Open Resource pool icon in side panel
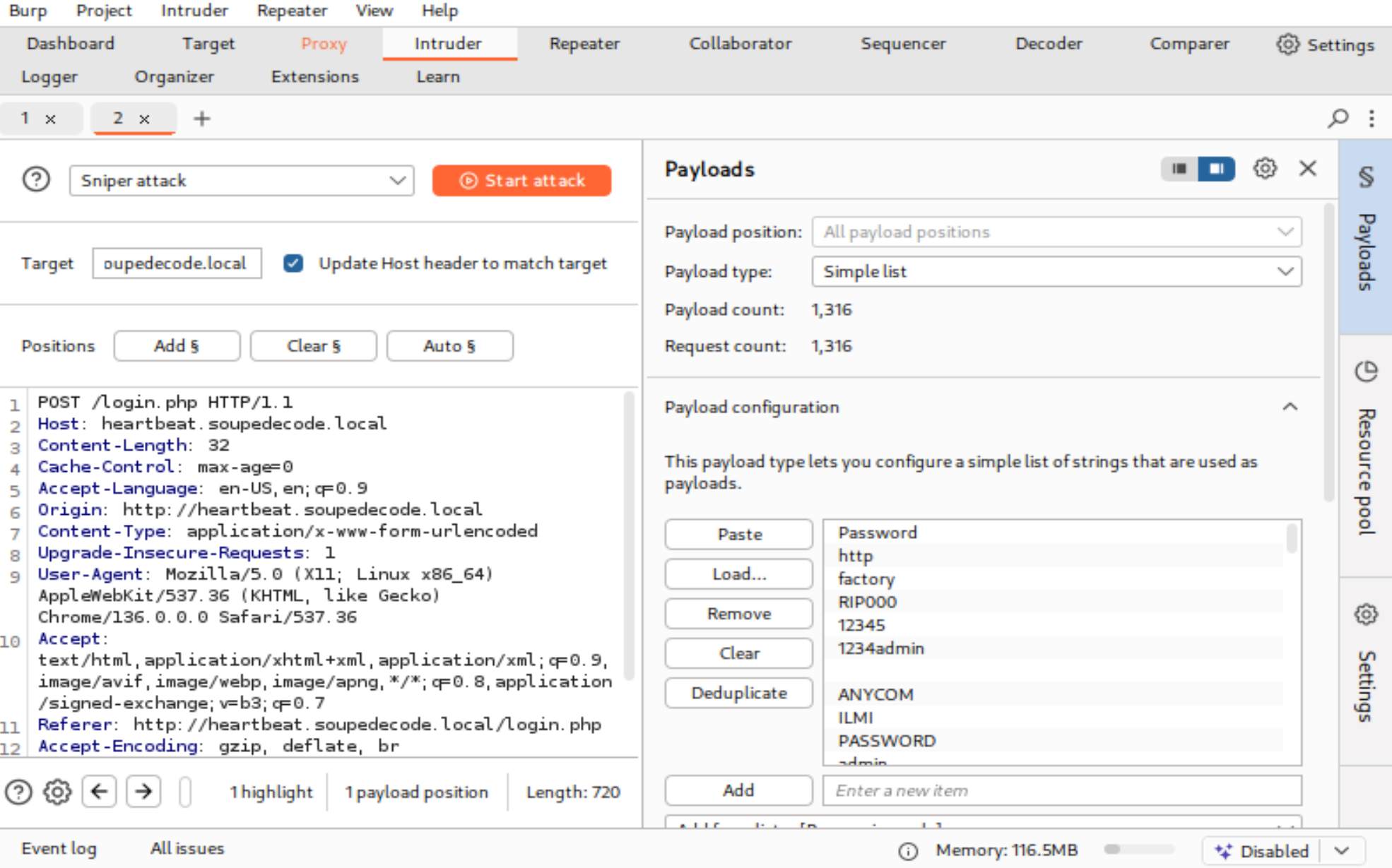Viewport: 1392px width, 868px height. (1366, 371)
